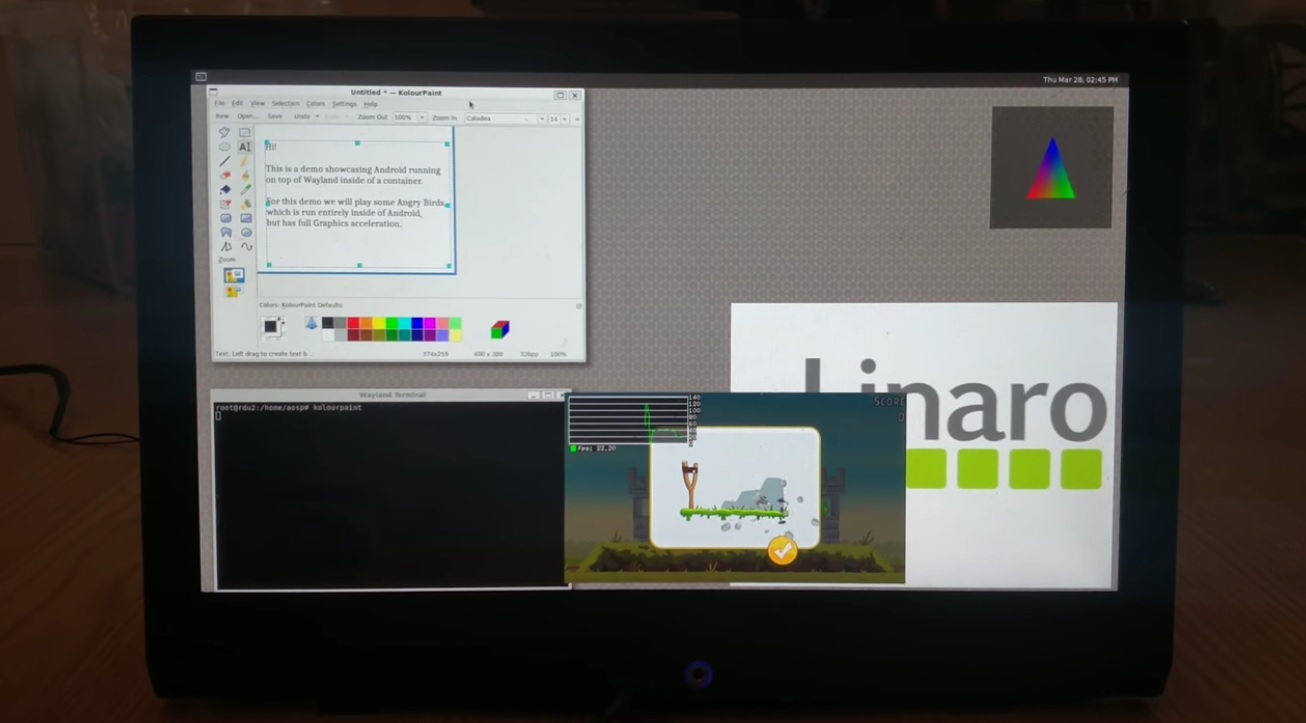Pick the teal palette swatch
Image resolution: width=1306 pixels, height=723 pixels.
[404, 335]
